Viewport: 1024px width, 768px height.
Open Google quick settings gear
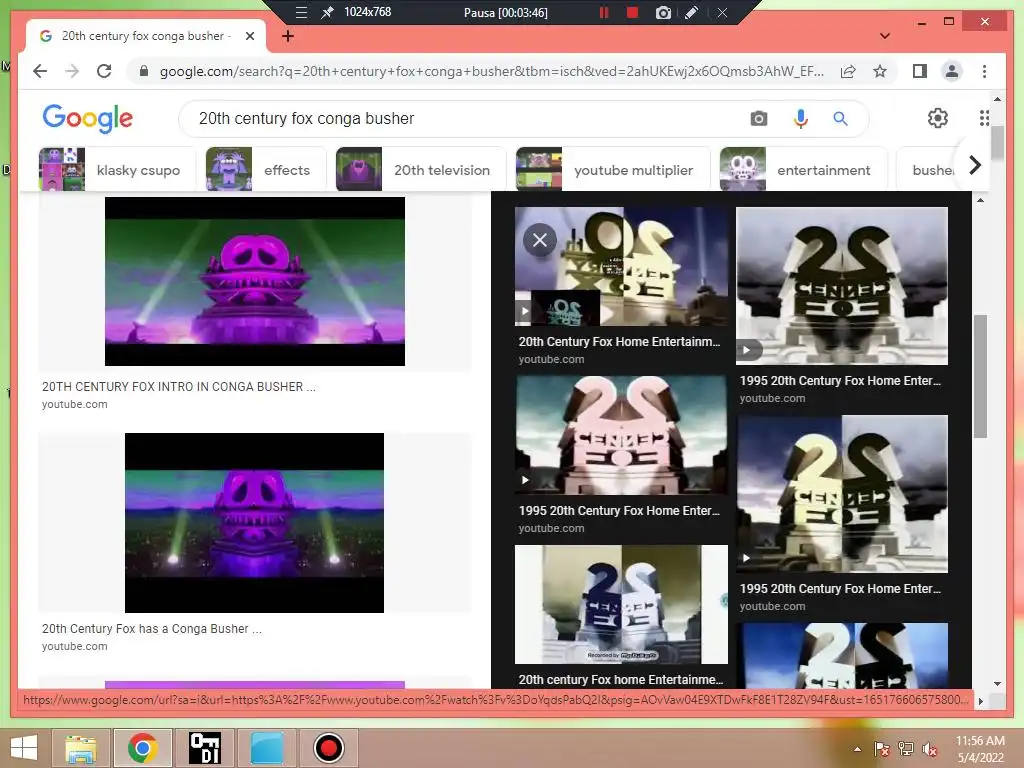(x=938, y=118)
